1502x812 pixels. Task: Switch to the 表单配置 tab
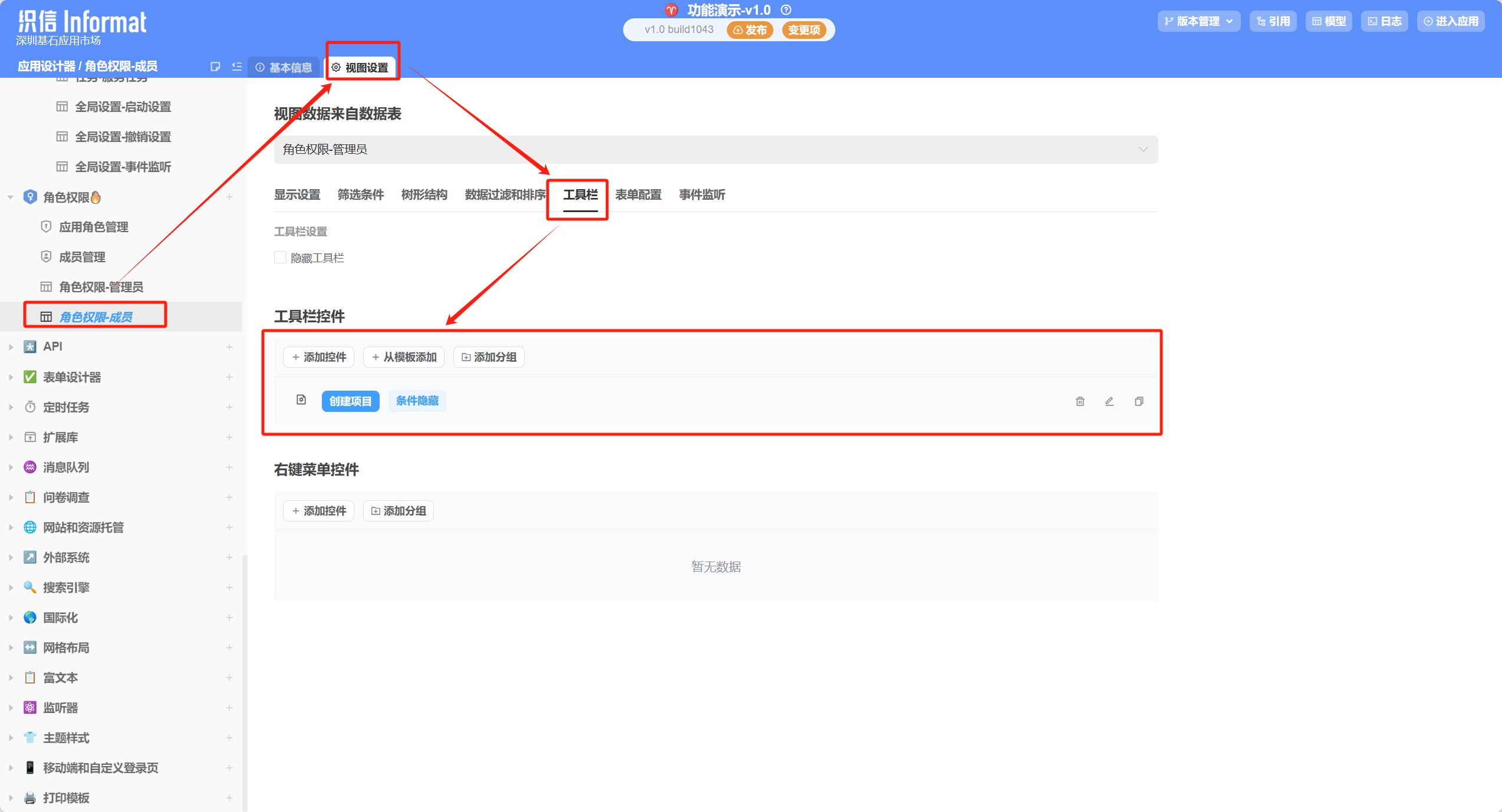tap(638, 195)
